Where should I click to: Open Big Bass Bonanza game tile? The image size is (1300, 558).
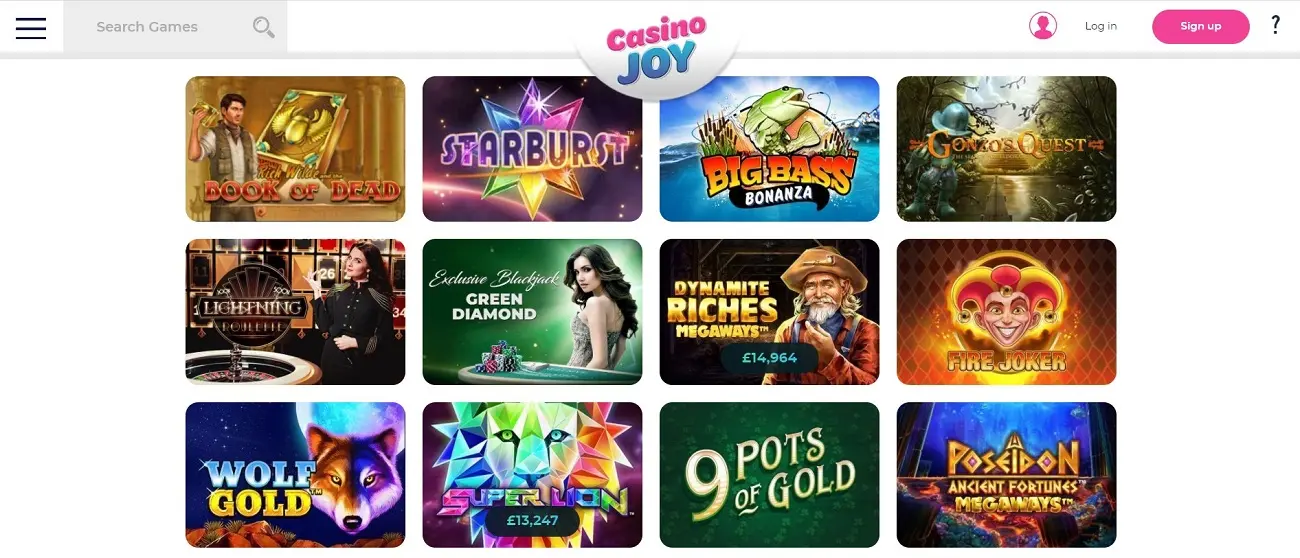(x=769, y=149)
